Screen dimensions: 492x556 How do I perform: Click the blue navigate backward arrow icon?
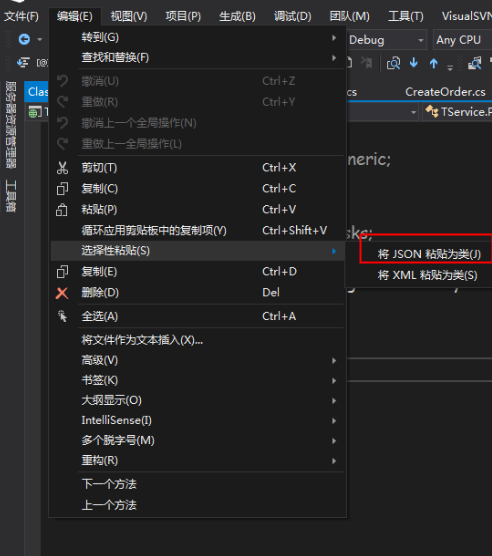coord(24,39)
